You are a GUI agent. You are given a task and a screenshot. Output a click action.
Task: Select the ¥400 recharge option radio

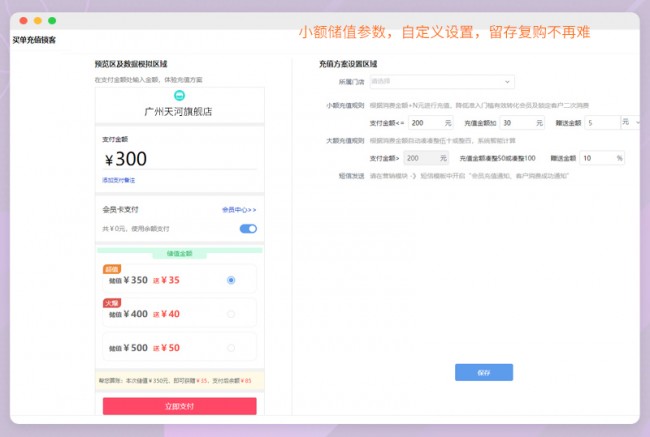coord(231,314)
